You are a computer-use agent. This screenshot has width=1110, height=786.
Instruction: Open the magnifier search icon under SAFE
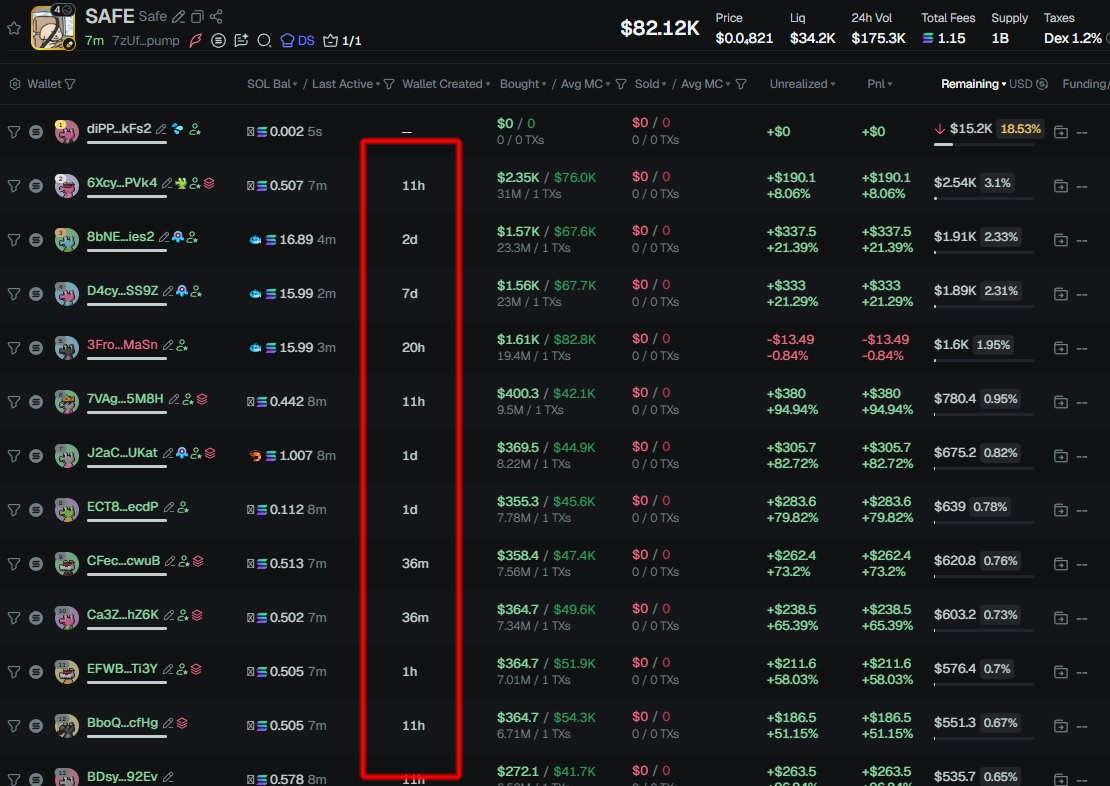pyautogui.click(x=264, y=41)
